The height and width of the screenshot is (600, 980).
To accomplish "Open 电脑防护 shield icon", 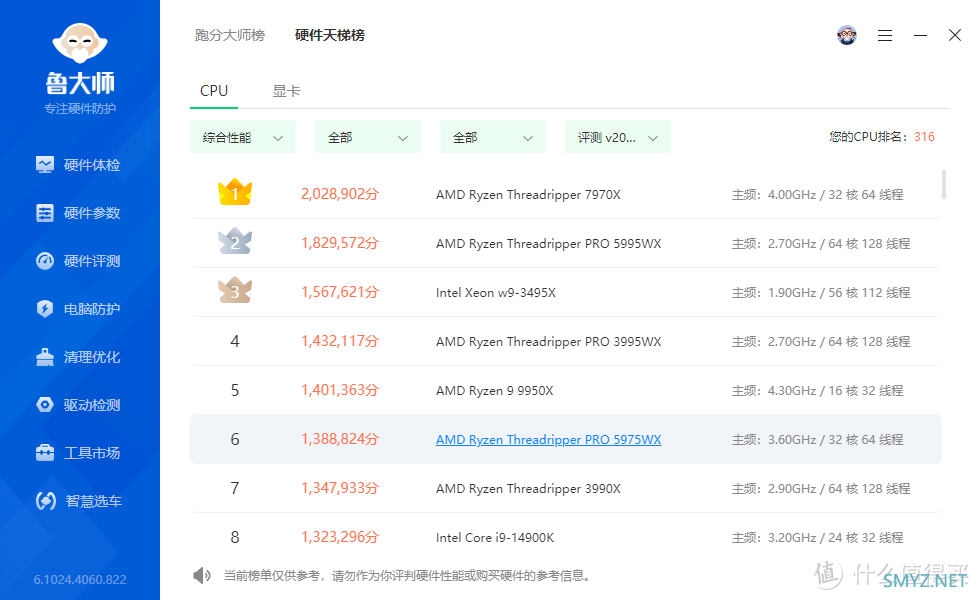I will [45, 309].
